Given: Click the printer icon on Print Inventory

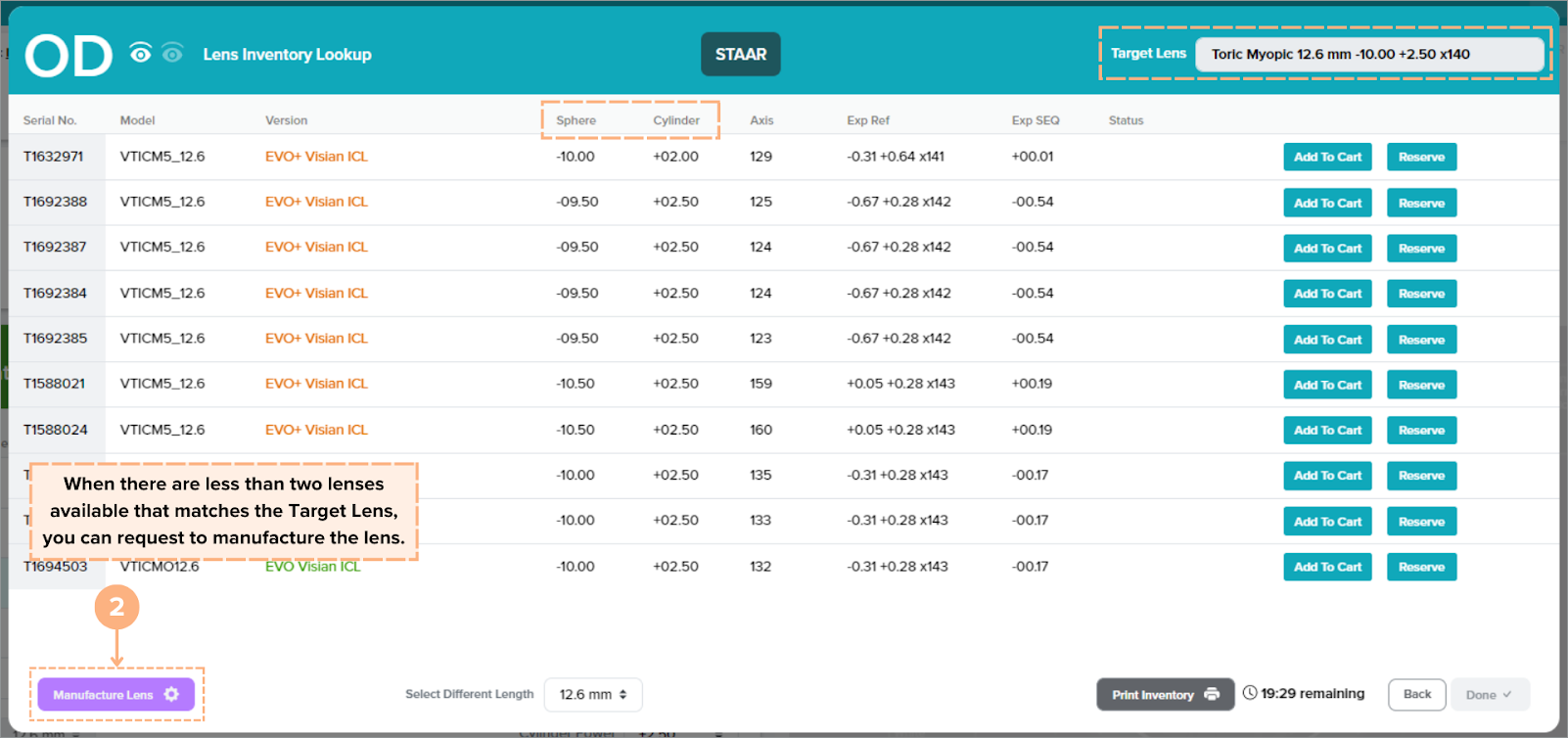Looking at the screenshot, I should 1212,694.
